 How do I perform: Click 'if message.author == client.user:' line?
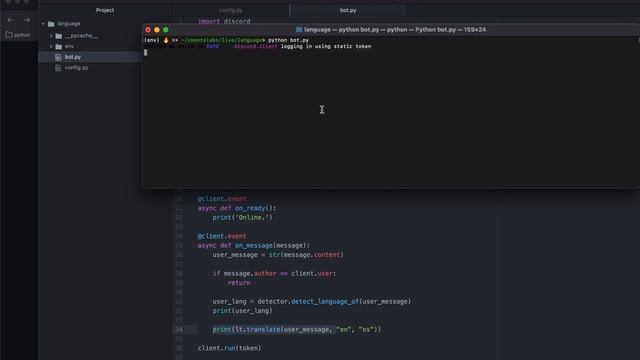[274, 273]
